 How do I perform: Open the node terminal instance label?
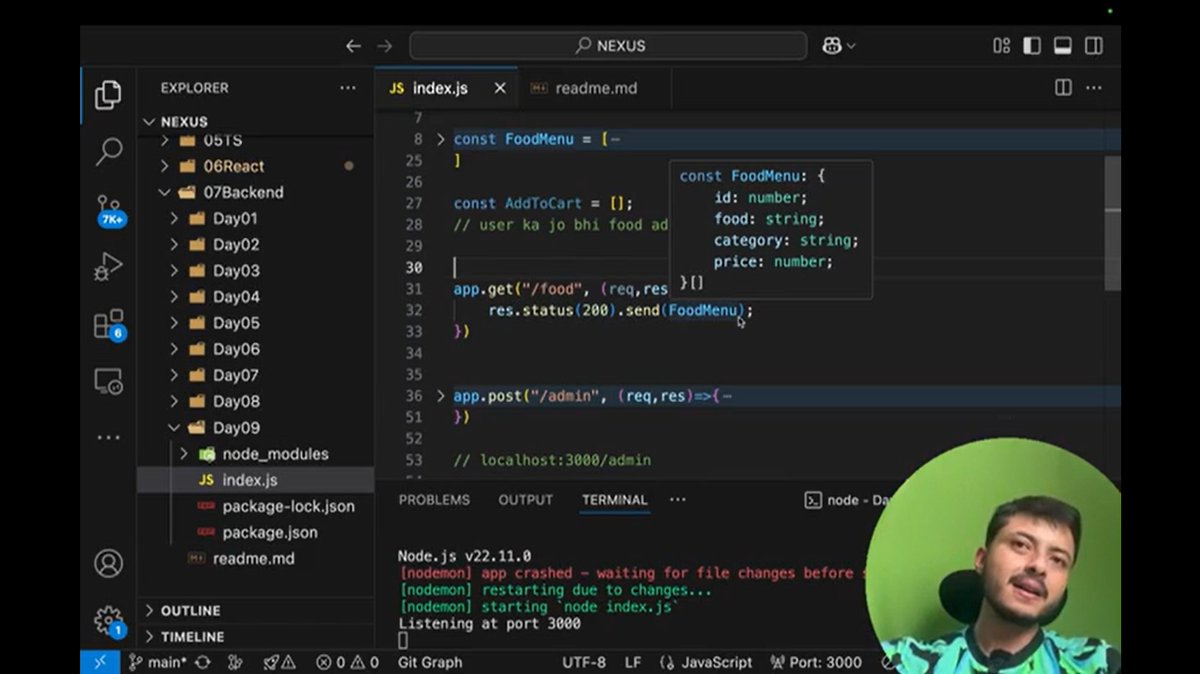tap(847, 500)
